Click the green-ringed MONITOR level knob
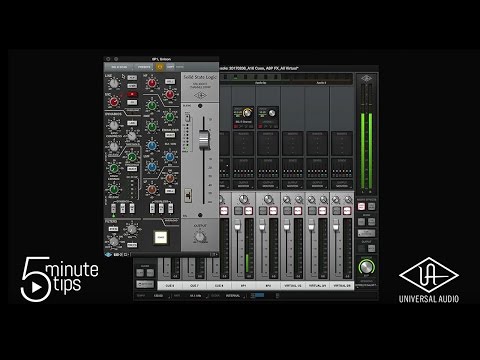Image resolution: width=480 pixels, height=360 pixels. 366,267
